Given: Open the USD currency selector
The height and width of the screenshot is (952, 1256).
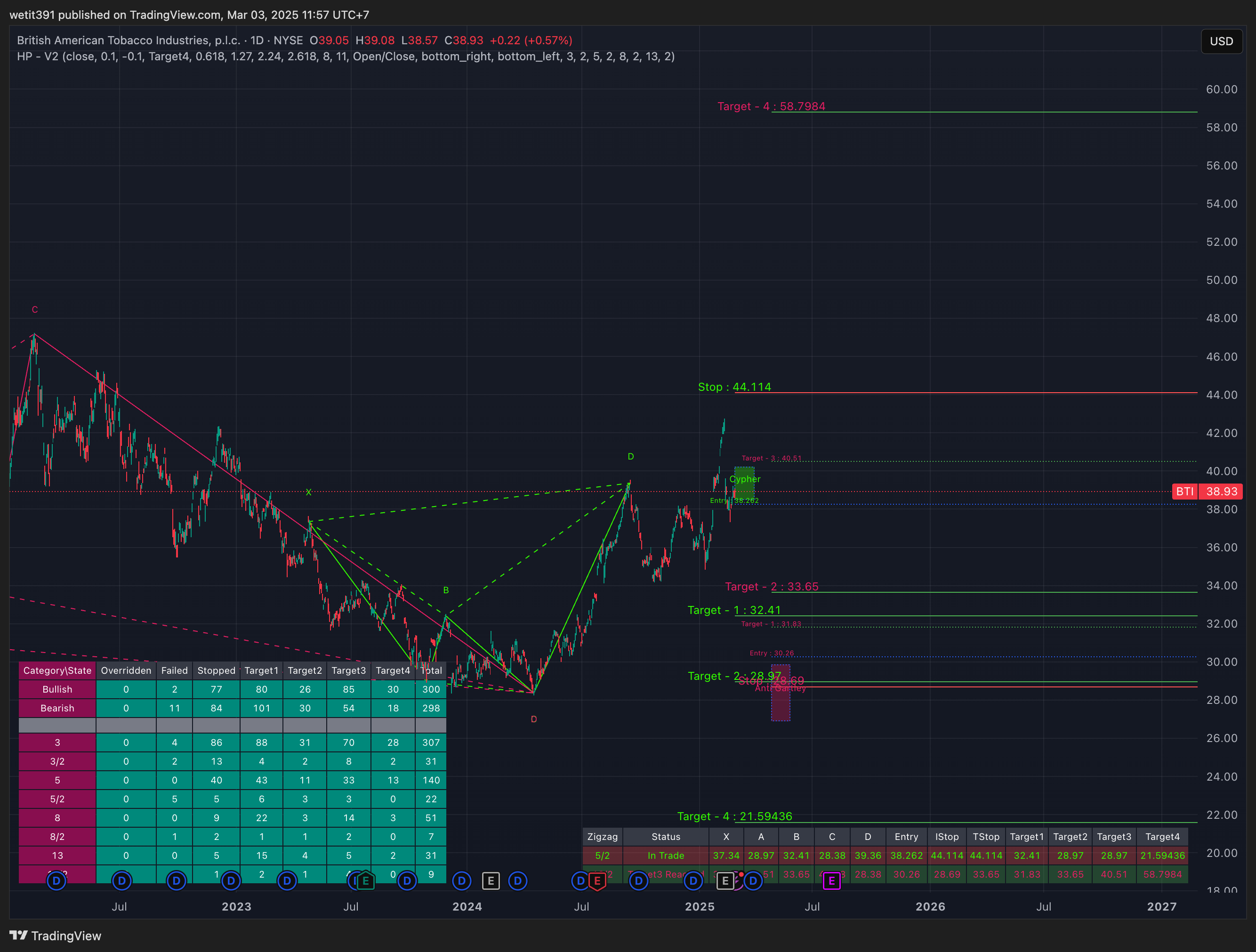Looking at the screenshot, I should point(1221,41).
